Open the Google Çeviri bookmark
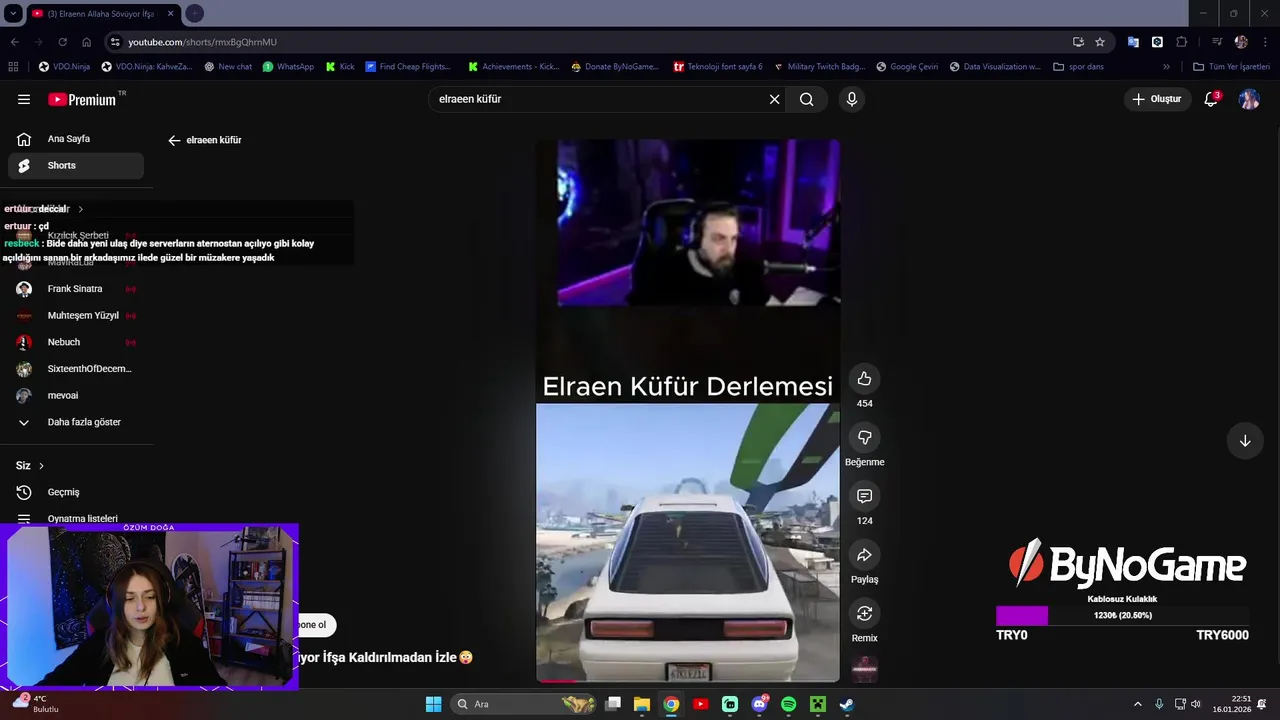 907,67
